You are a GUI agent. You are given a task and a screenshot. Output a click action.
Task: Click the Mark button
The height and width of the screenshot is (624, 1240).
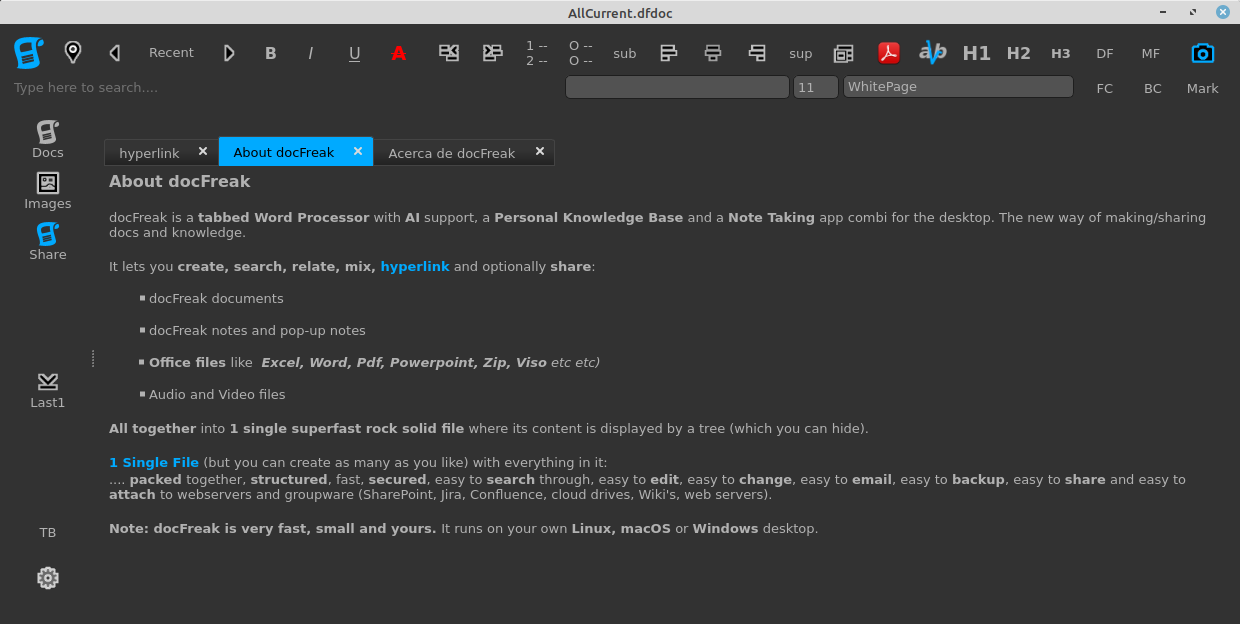click(1202, 89)
